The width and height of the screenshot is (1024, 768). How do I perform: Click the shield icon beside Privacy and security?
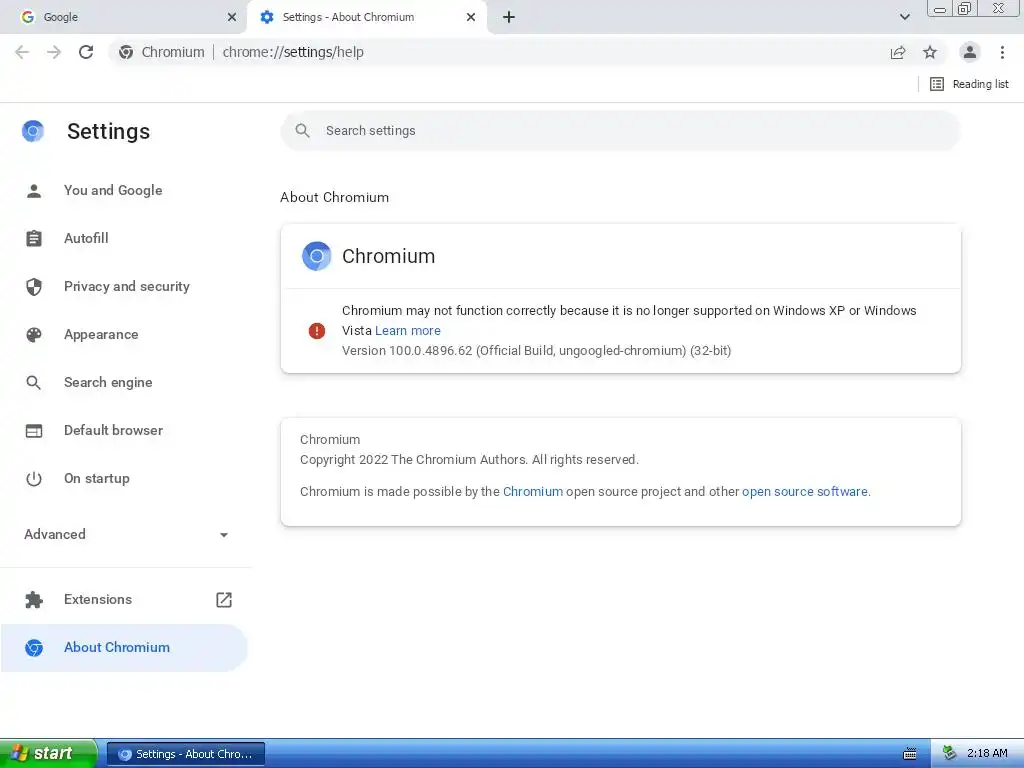(x=33, y=287)
